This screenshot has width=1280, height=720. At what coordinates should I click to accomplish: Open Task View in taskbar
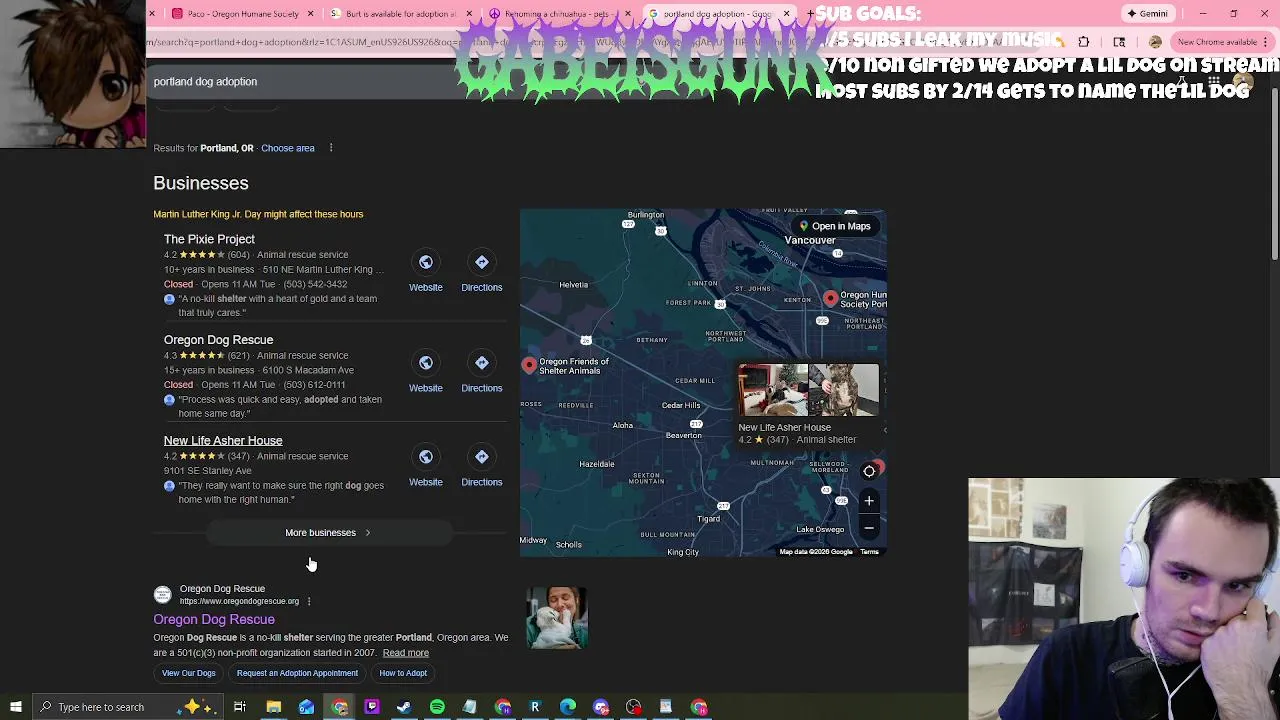click(x=240, y=707)
